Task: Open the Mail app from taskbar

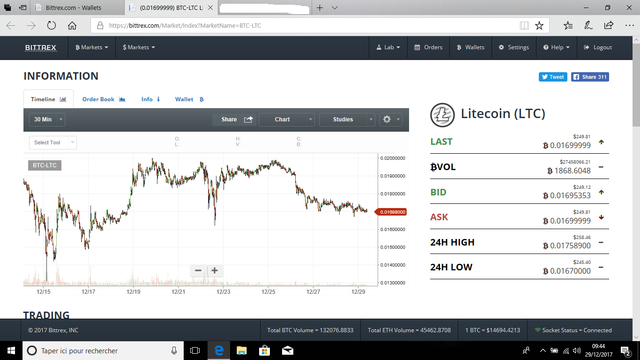Action: tap(287, 351)
